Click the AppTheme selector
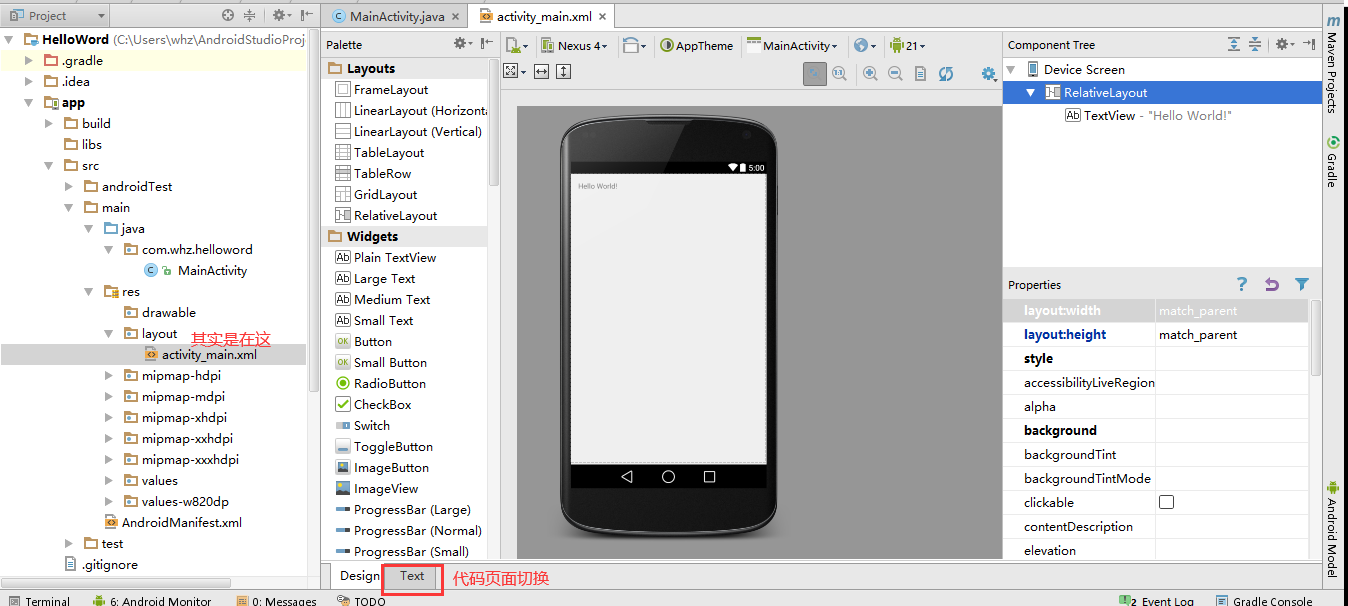The height and width of the screenshot is (606, 1348). click(x=696, y=45)
